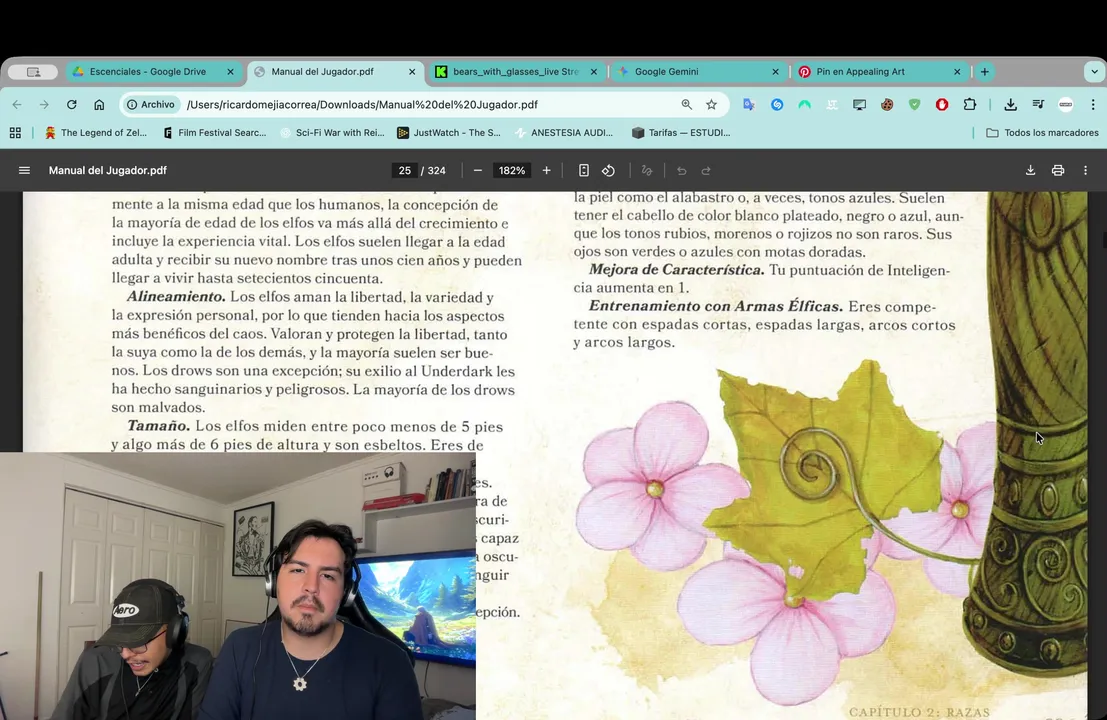This screenshot has width=1107, height=720.
Task: Open the green shield extension
Action: pos(914,104)
